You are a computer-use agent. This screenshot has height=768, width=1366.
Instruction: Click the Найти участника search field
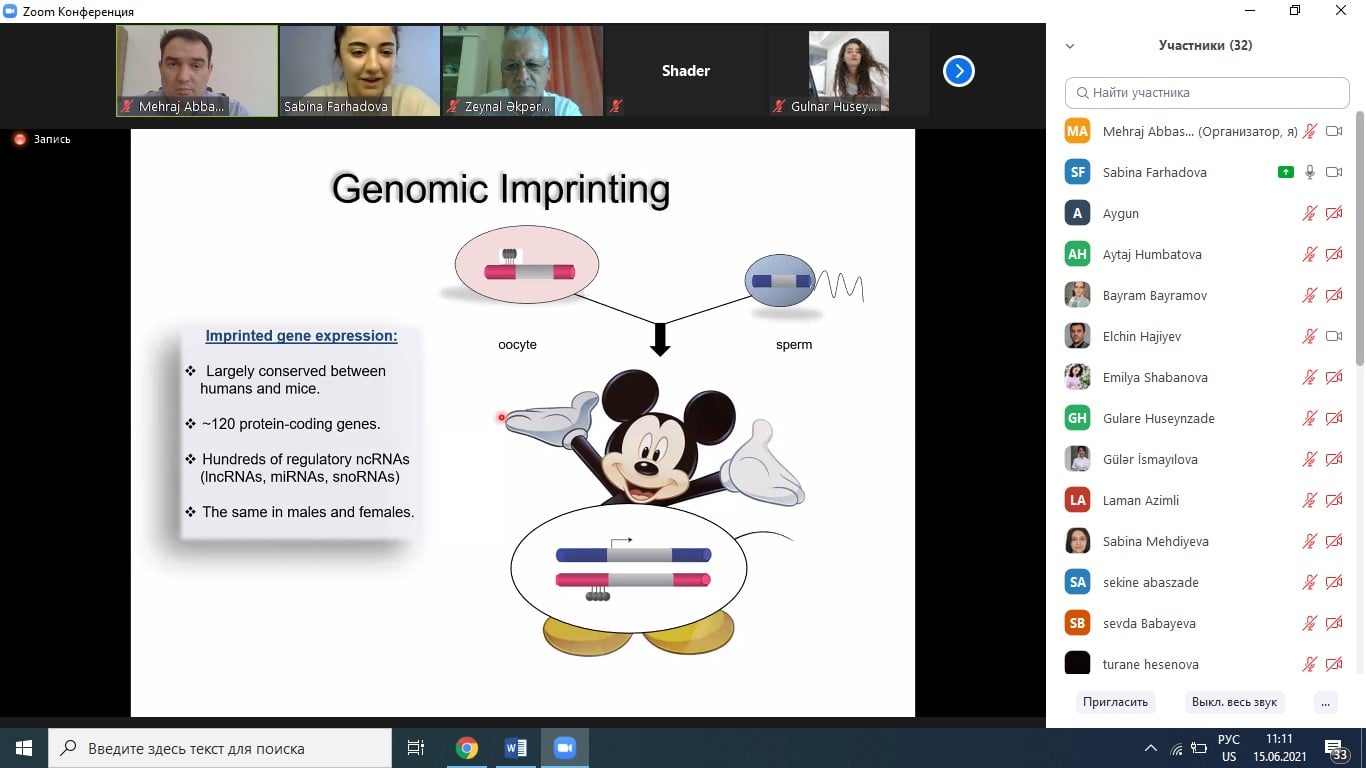(x=1207, y=92)
